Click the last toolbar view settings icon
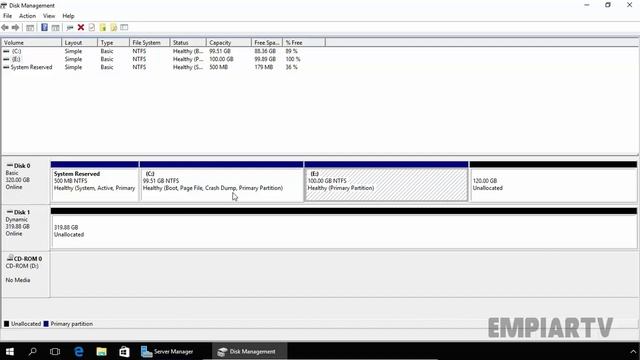Screen dimensions: 640x360 click(124, 27)
